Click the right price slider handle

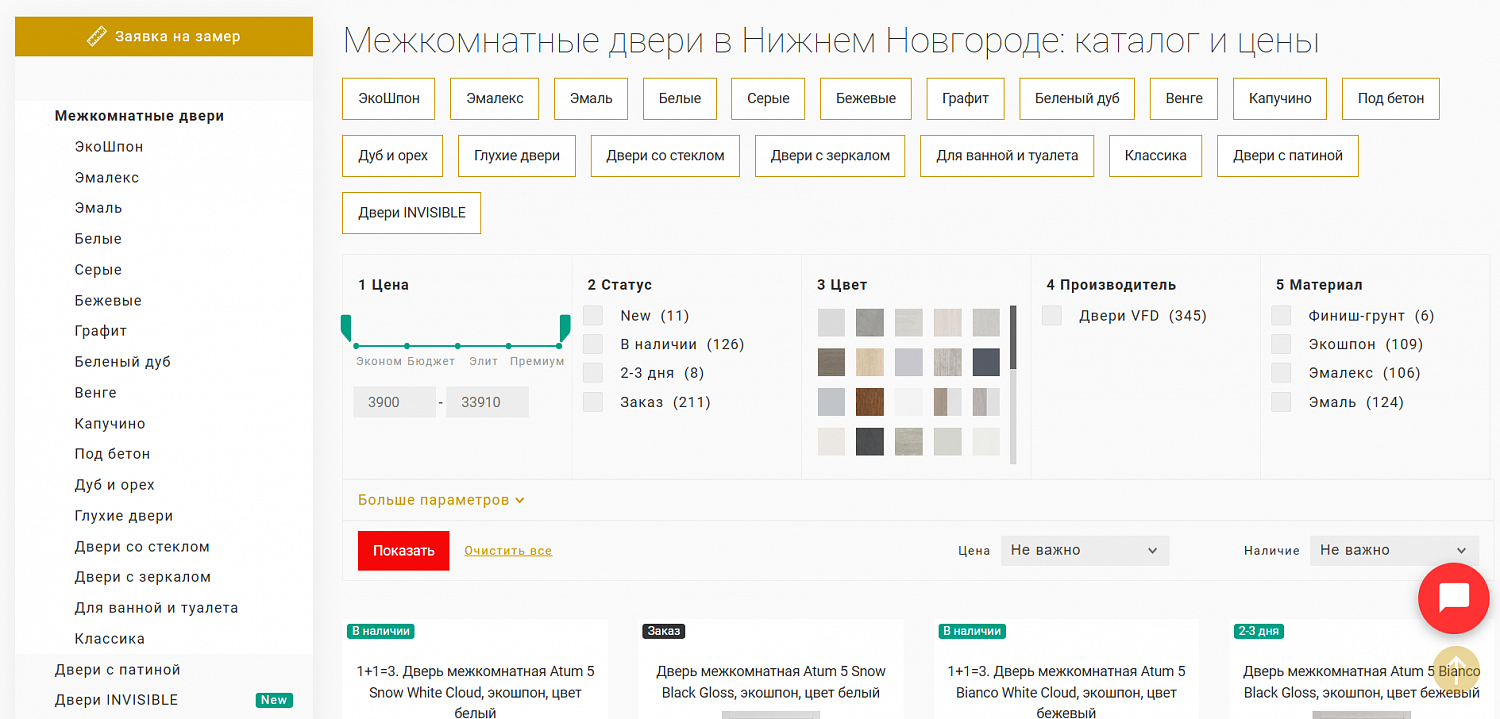tap(565, 328)
